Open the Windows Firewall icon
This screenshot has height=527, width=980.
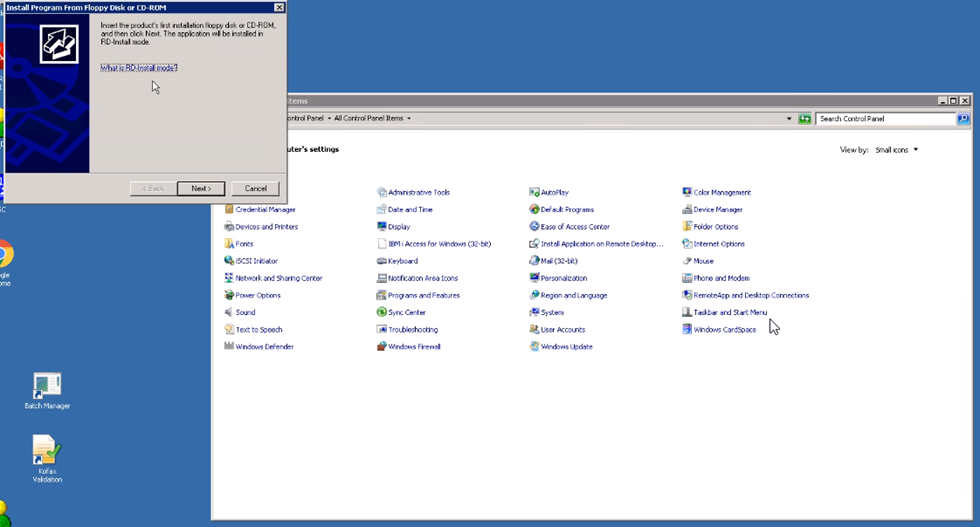point(382,347)
